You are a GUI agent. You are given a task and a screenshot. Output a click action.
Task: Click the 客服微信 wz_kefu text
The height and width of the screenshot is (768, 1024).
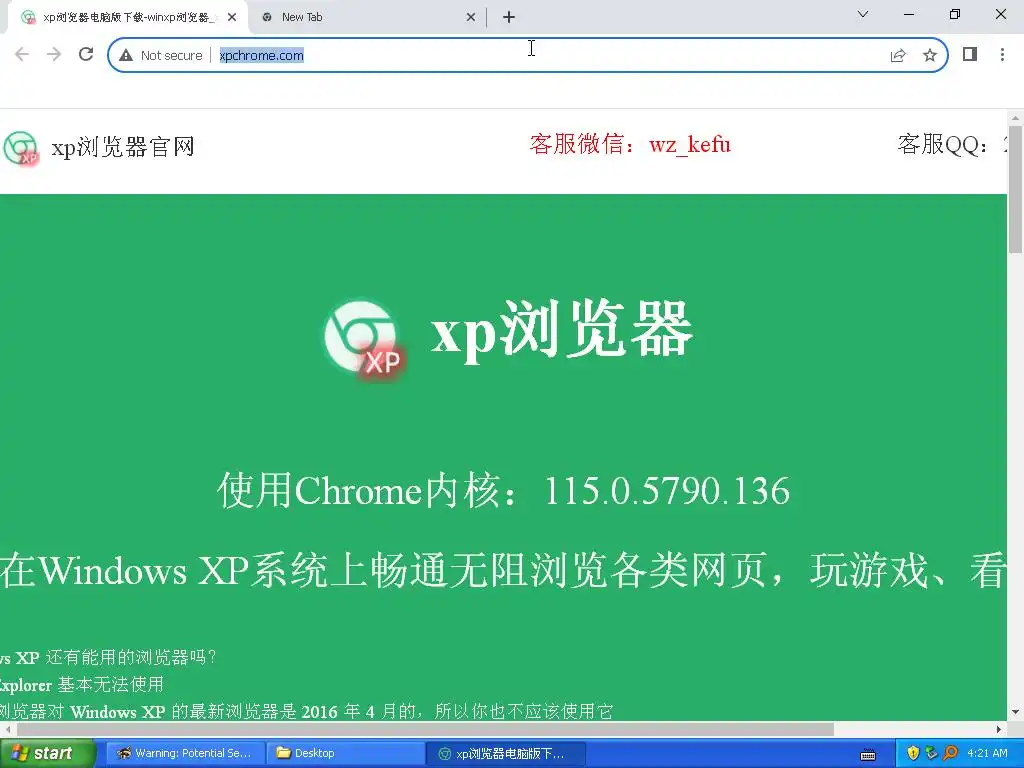(x=630, y=144)
